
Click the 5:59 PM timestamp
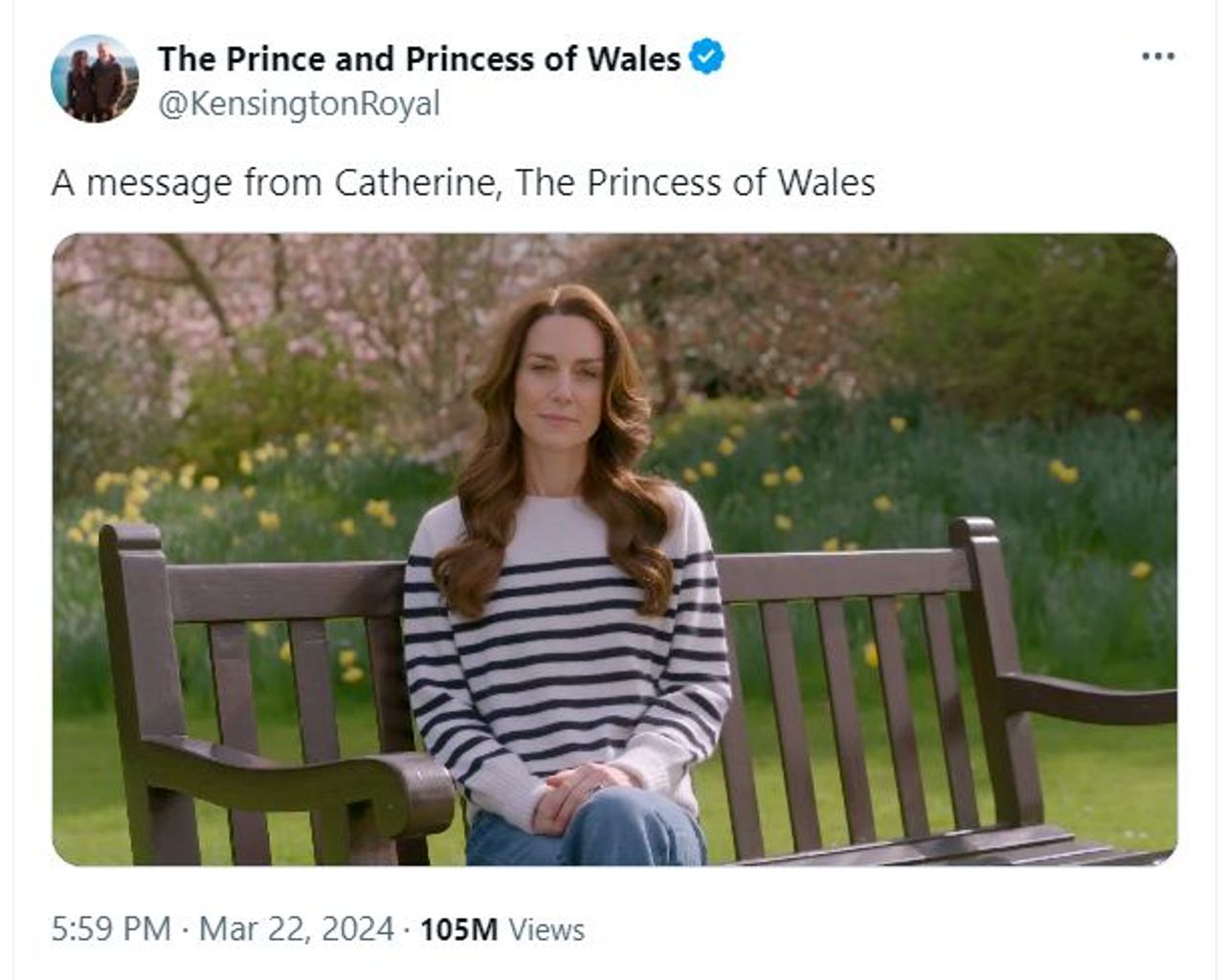[111, 928]
